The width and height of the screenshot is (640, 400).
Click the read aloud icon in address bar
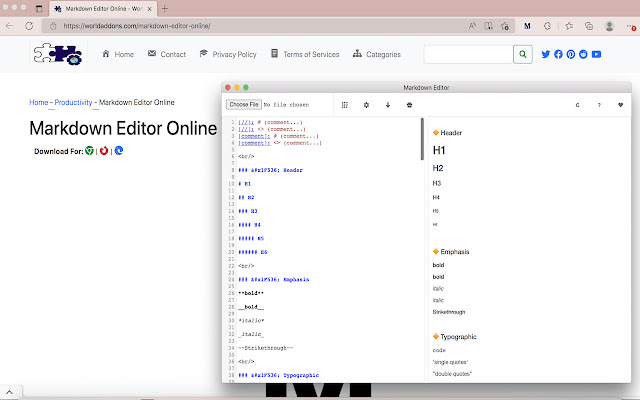click(x=472, y=26)
